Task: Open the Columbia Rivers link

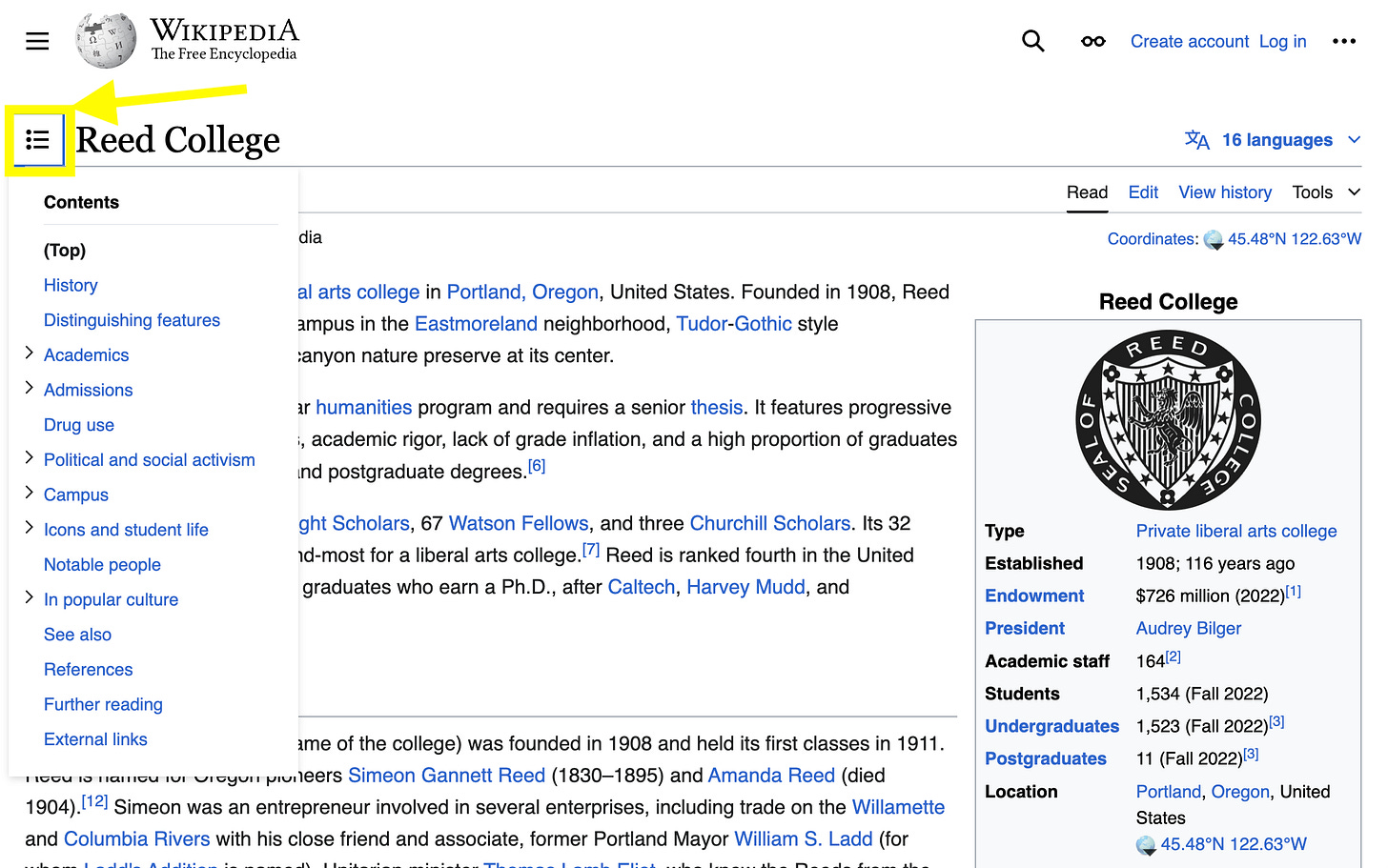Action: pyautogui.click(x=136, y=839)
